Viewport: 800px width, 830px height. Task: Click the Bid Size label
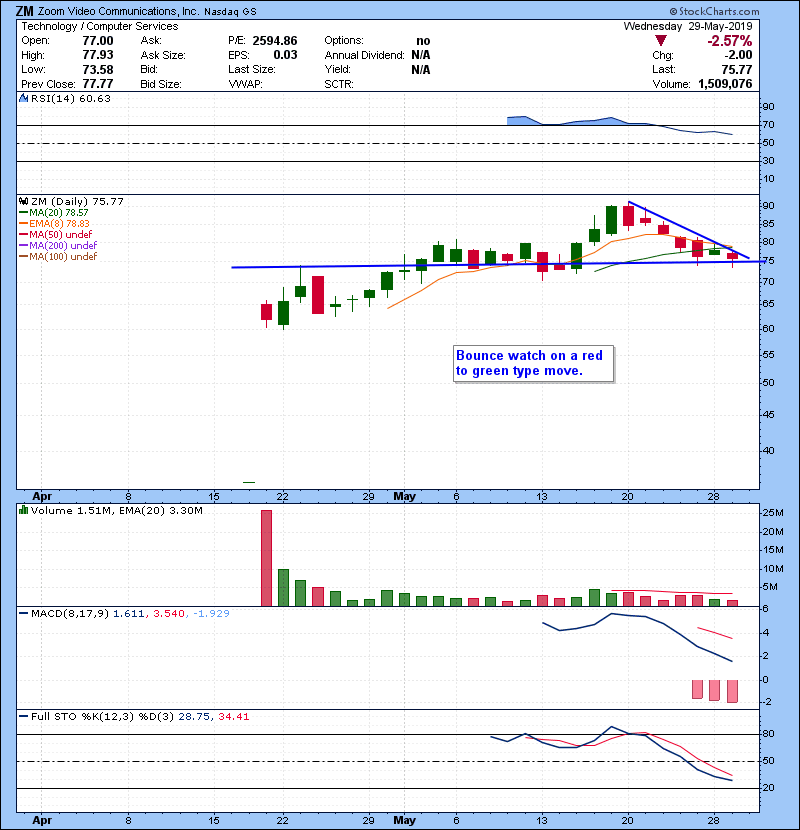click(x=161, y=84)
